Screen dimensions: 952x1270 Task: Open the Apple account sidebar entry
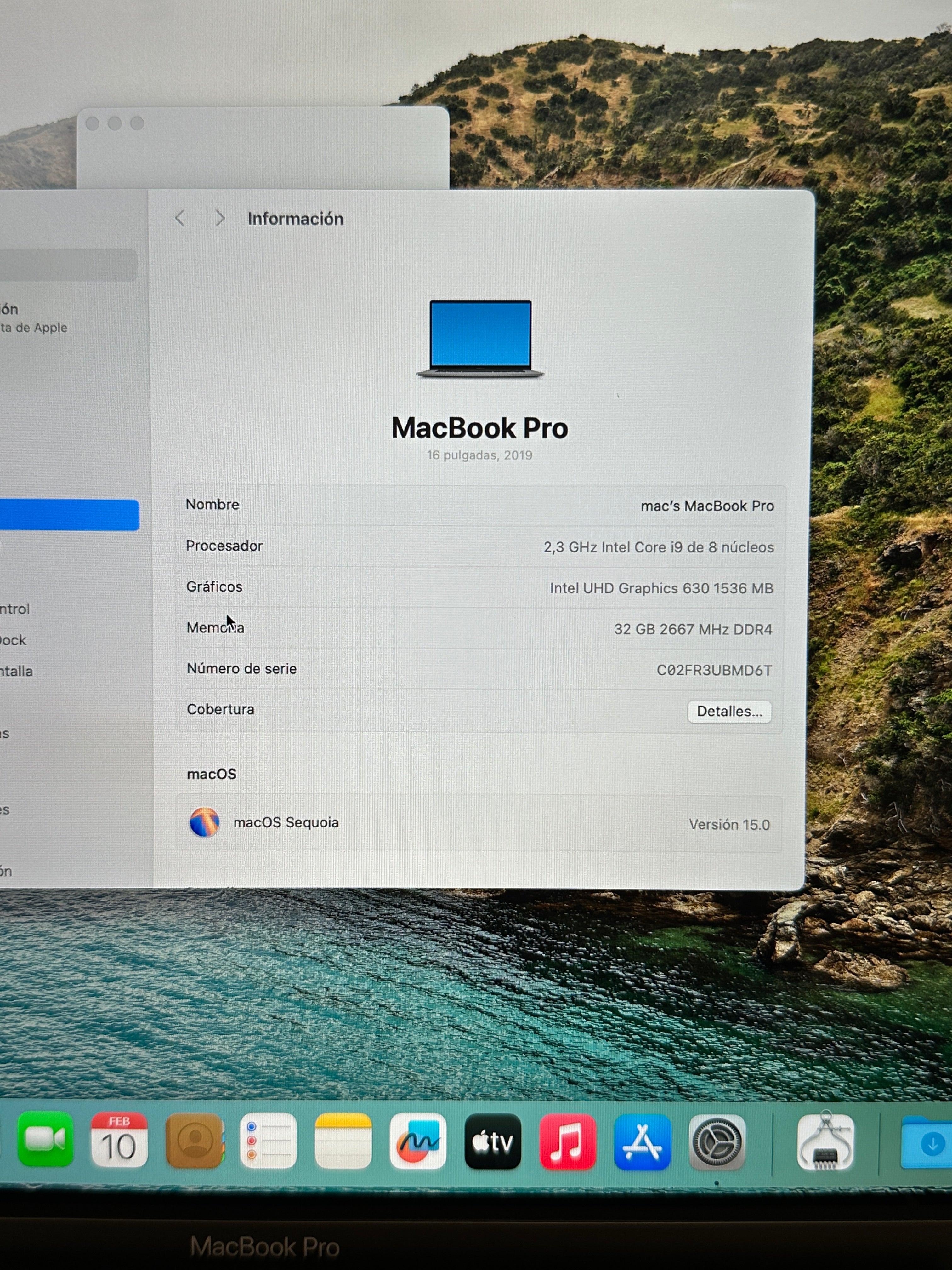pyautogui.click(x=34, y=318)
